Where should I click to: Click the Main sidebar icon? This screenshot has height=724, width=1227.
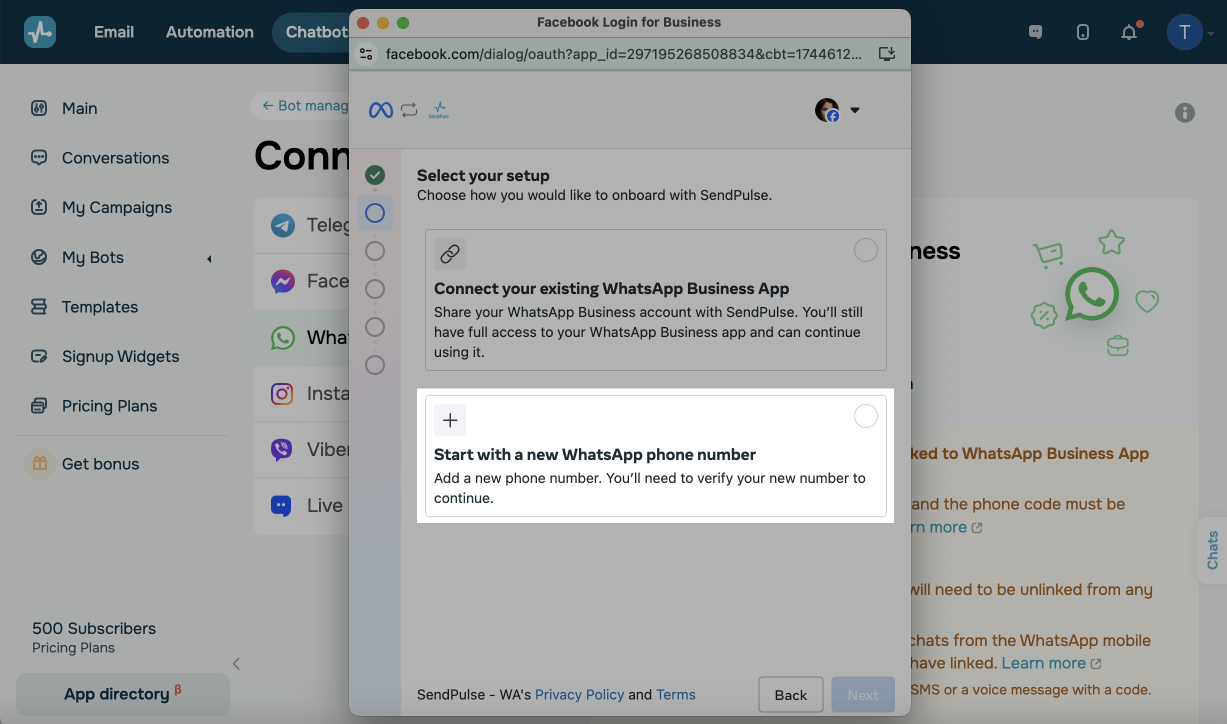39,108
